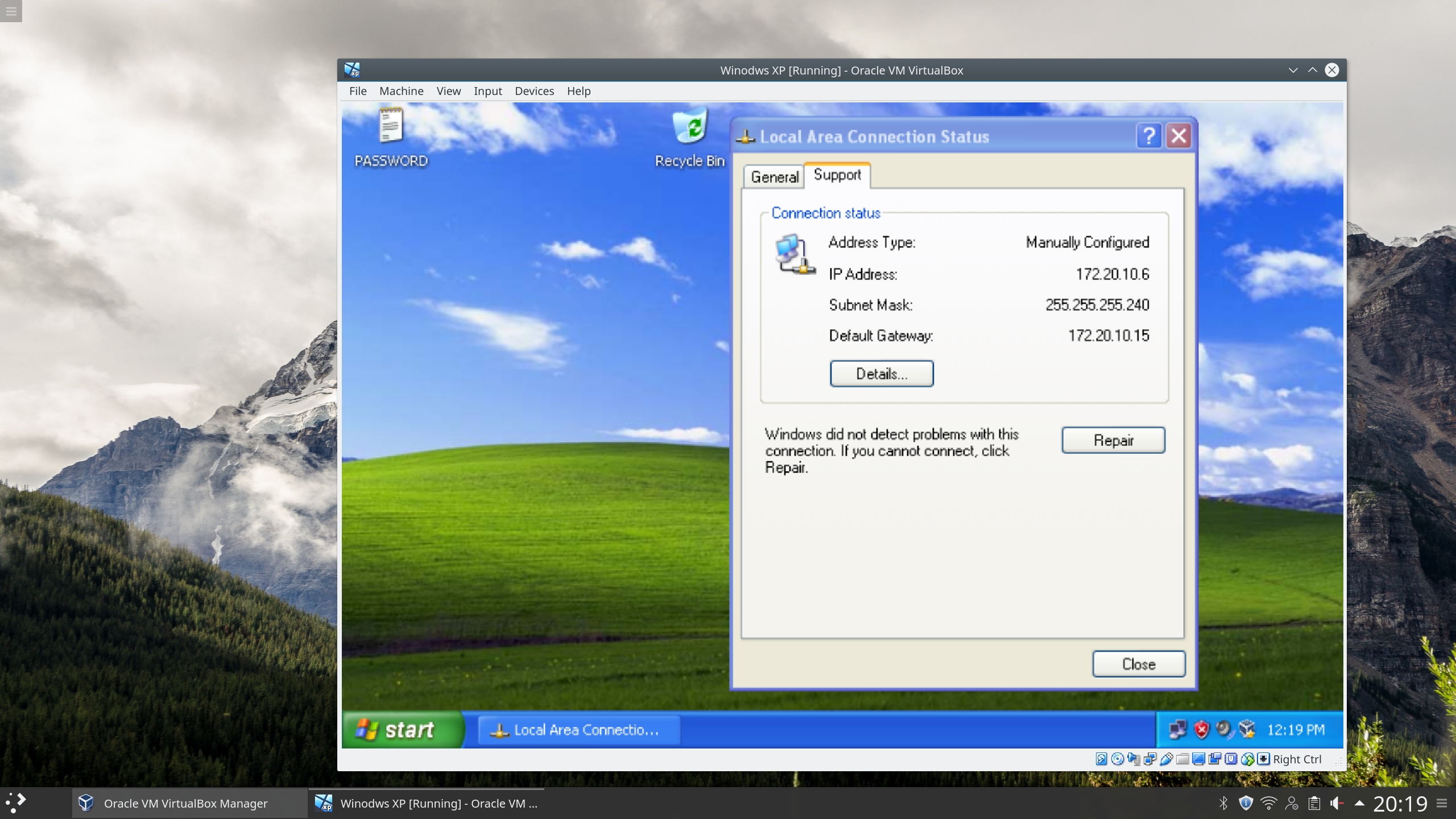Open the Devices menu
The image size is (1456, 819).
(x=534, y=91)
